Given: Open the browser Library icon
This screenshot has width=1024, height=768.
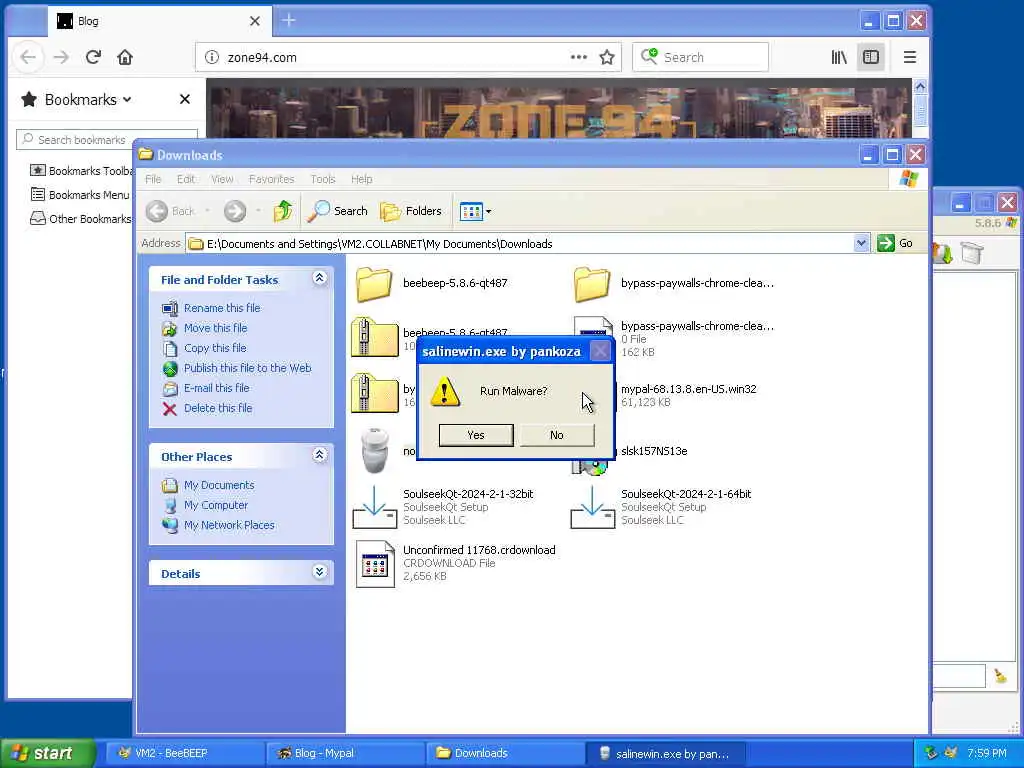Looking at the screenshot, I should (x=839, y=57).
